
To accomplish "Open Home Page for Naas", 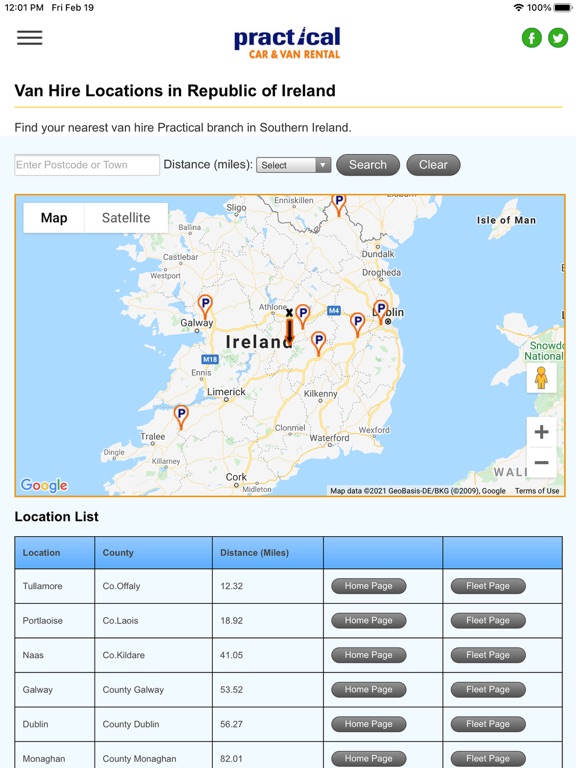I will (368, 655).
